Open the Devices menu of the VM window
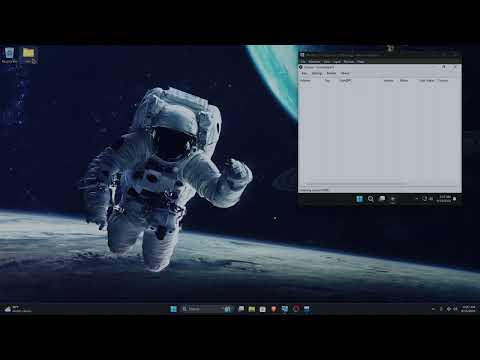480x360 pixels. 349,62
